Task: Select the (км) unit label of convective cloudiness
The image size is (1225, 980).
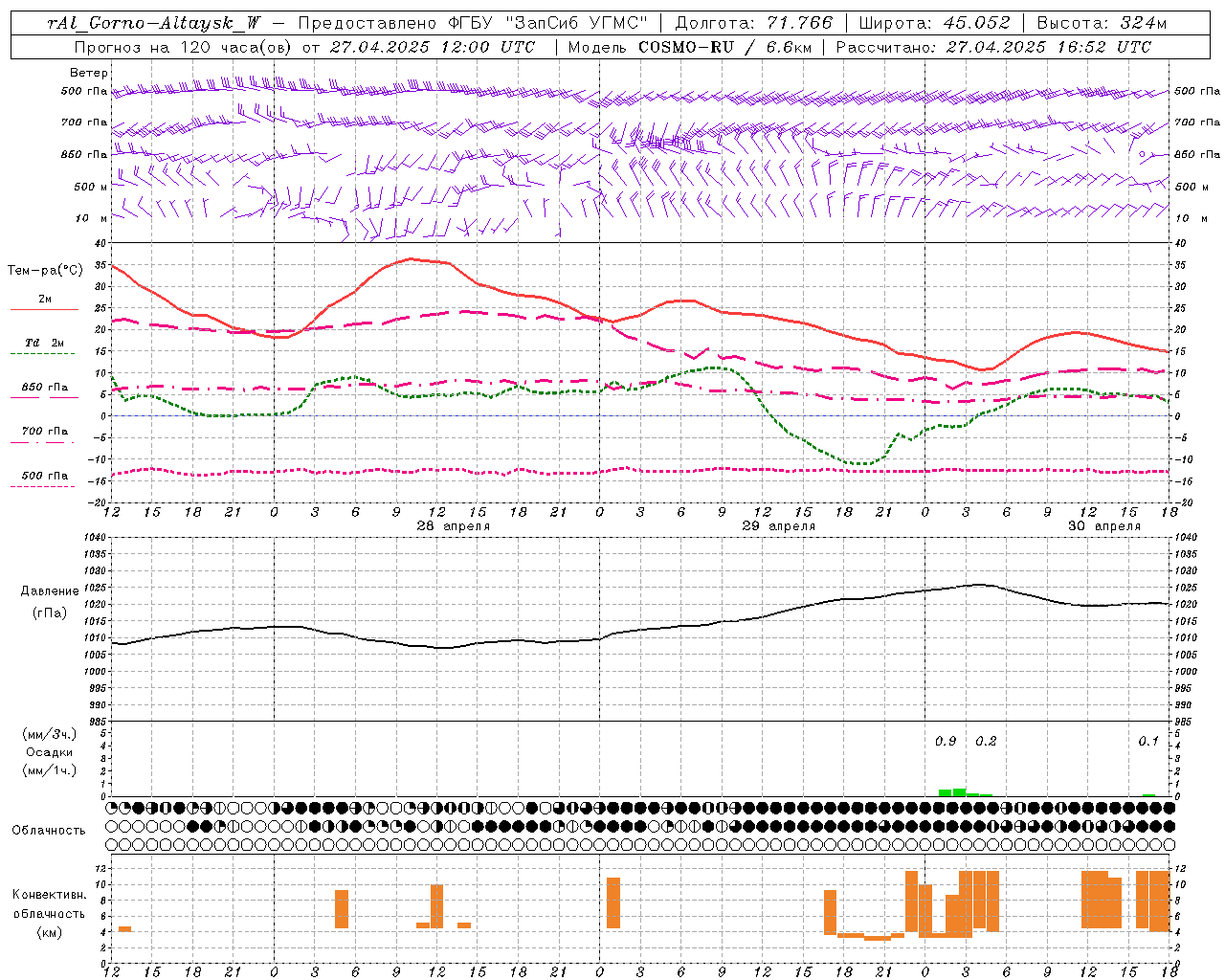Action: (49, 932)
